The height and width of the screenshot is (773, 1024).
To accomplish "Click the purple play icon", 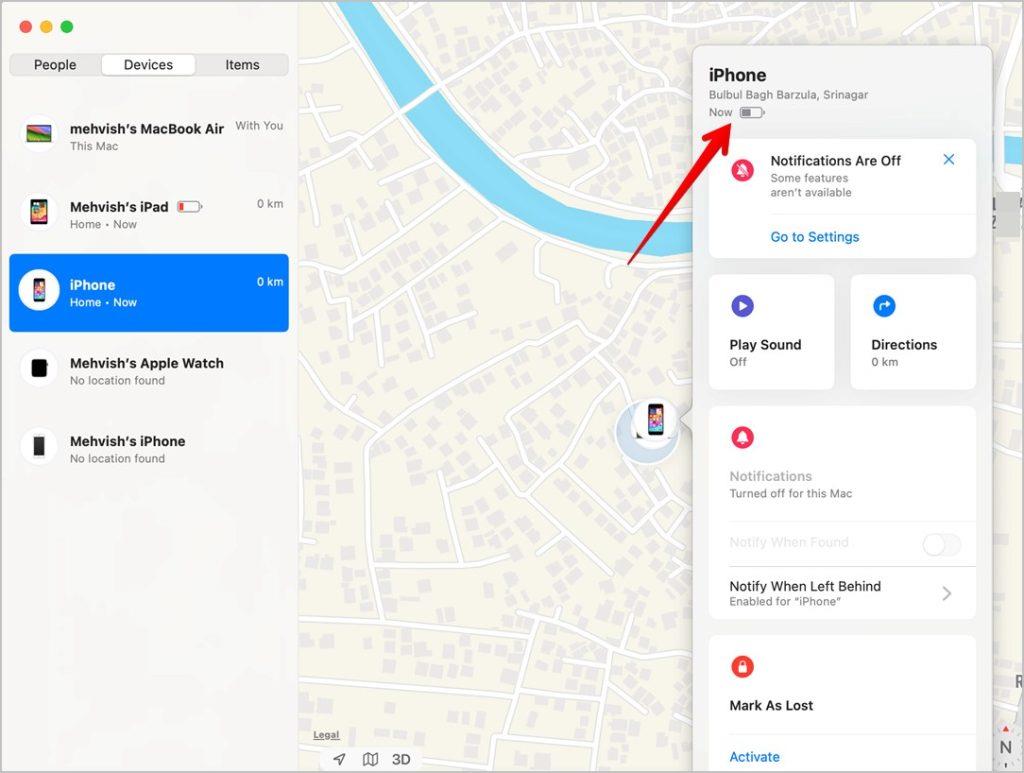I will pyautogui.click(x=743, y=306).
